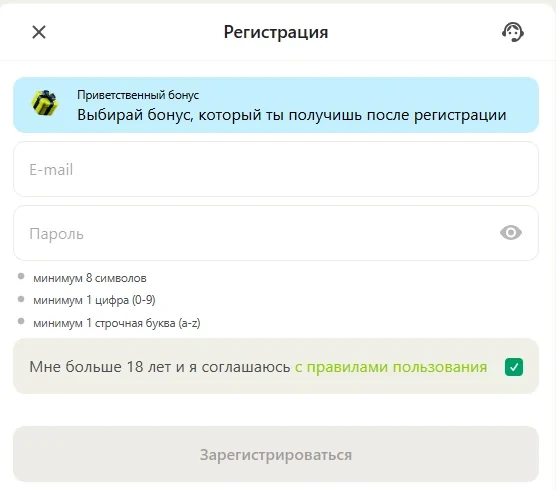Image resolution: width=556 pixels, height=490 pixels.
Task: Open the welcome bonus banner 'Выбирай бонус'
Action: (x=276, y=105)
